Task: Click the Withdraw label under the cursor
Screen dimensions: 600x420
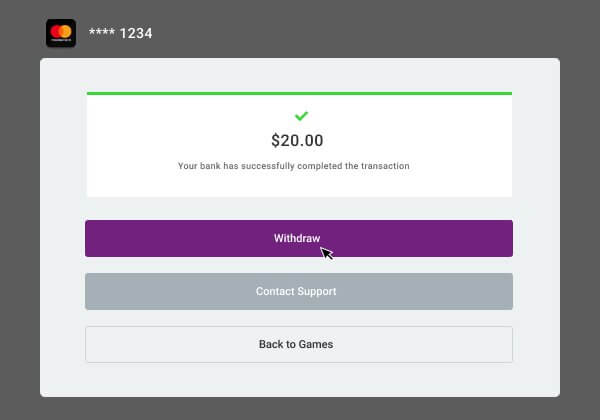Action: point(297,238)
